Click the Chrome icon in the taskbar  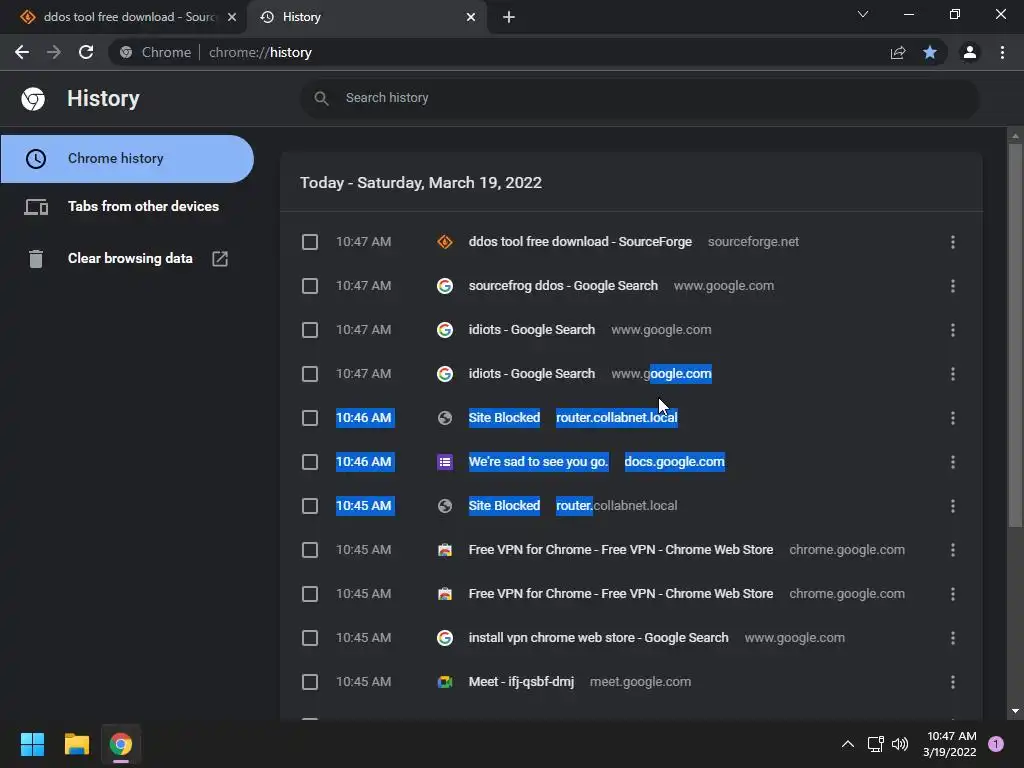121,744
